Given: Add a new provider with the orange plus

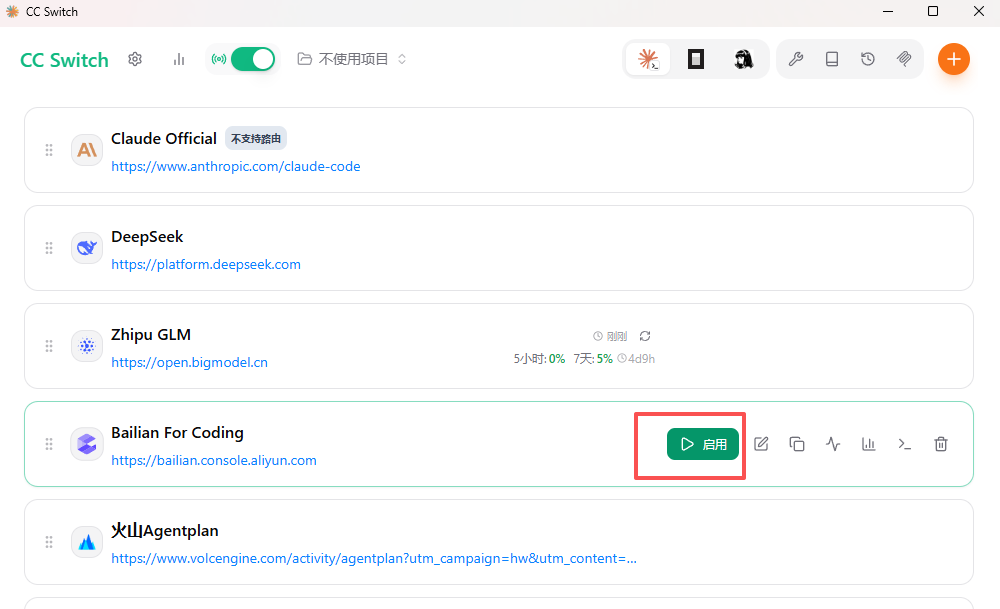Looking at the screenshot, I should click(x=953, y=59).
